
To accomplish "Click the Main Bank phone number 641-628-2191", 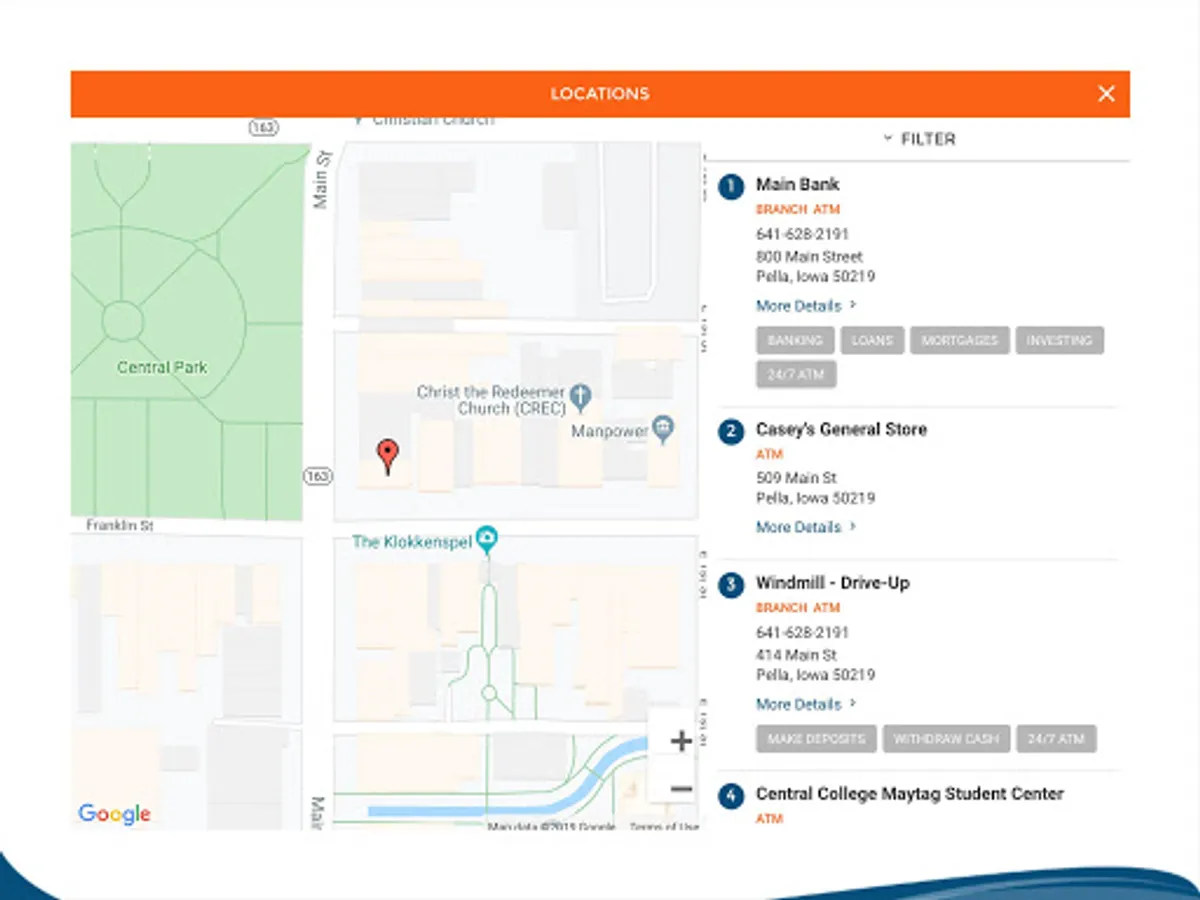I will point(802,234).
